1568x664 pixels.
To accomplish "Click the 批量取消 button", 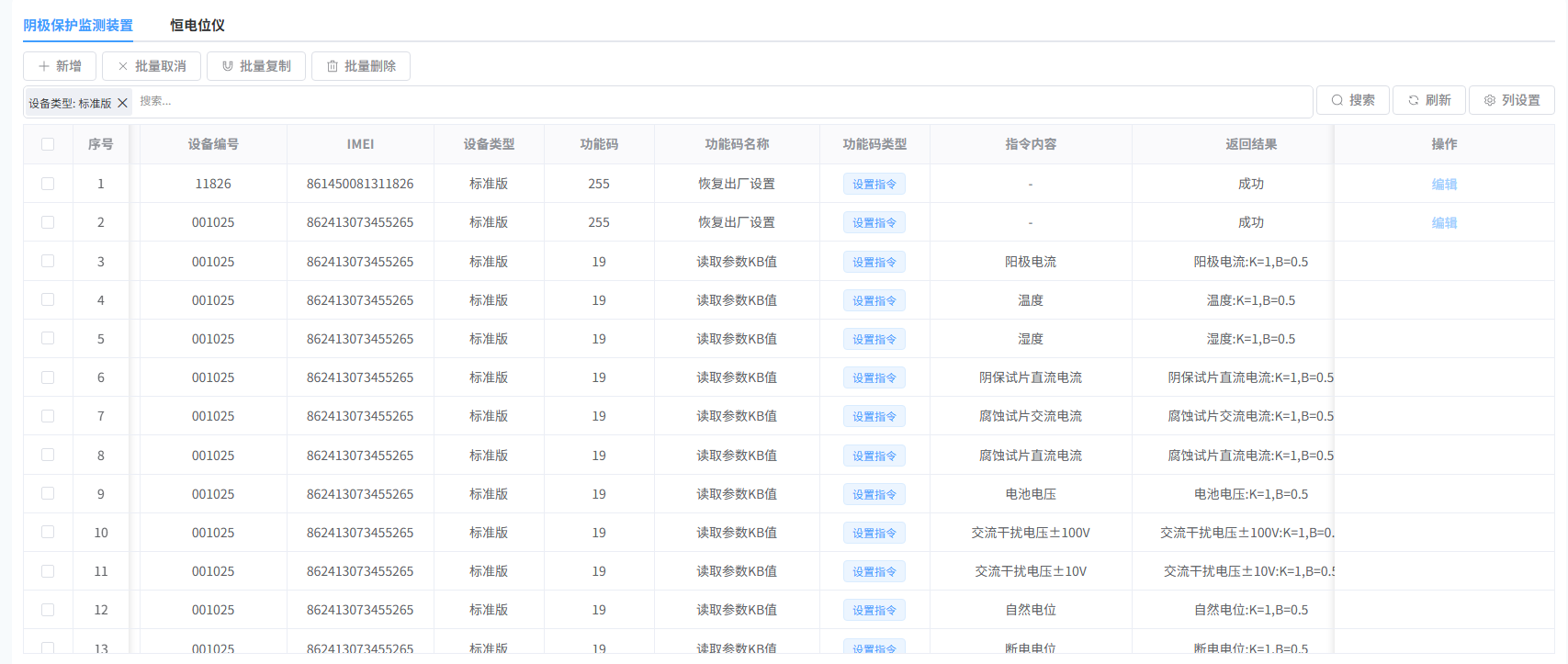I will [152, 66].
